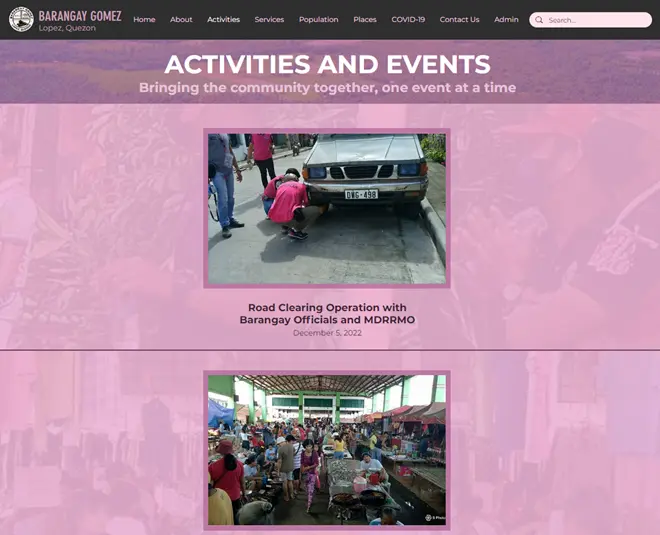Go to the About page
This screenshot has height=535, width=660.
click(x=181, y=20)
